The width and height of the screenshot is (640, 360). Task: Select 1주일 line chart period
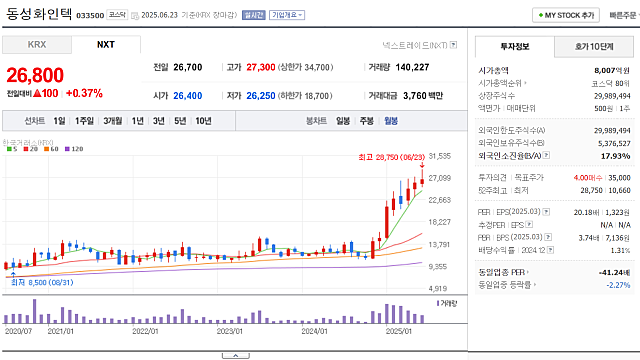click(84, 121)
